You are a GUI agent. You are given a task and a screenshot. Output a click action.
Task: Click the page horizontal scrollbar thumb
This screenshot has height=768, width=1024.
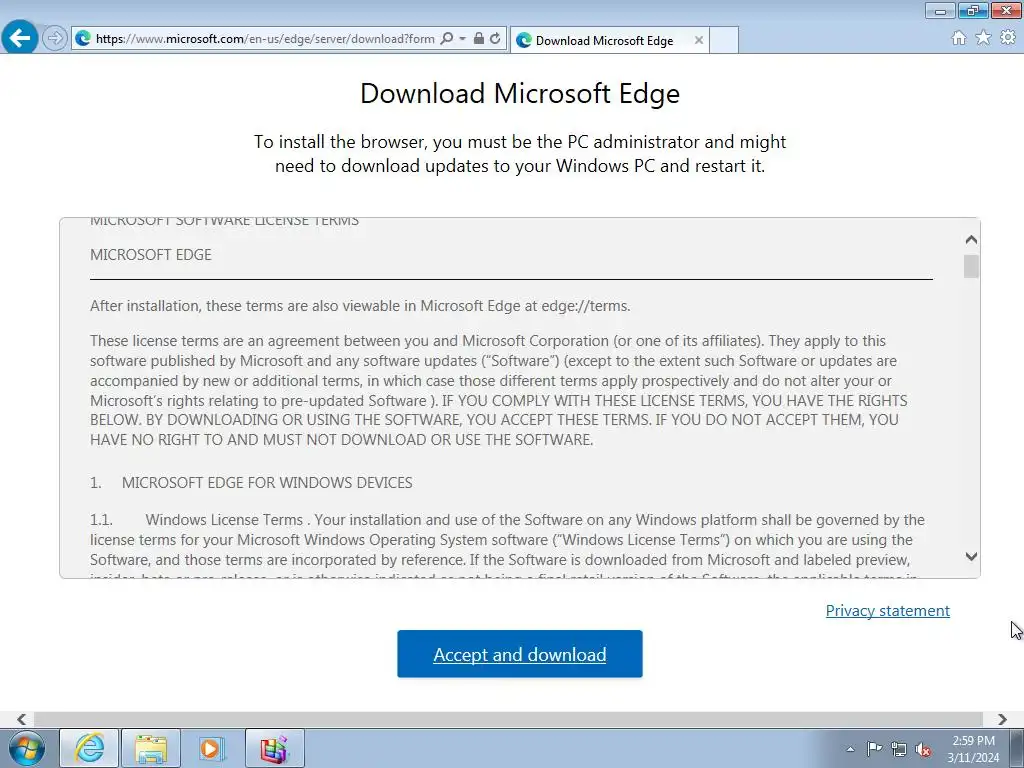pyautogui.click(x=508, y=719)
